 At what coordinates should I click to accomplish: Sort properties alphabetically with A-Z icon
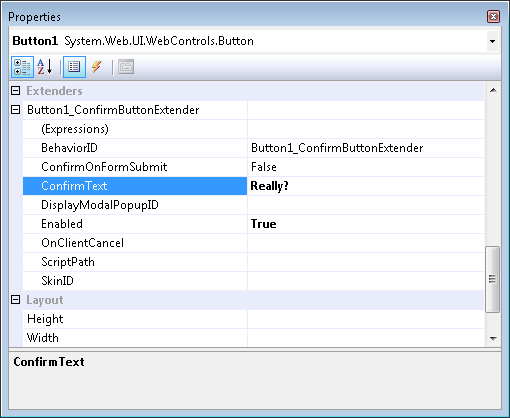(x=45, y=67)
